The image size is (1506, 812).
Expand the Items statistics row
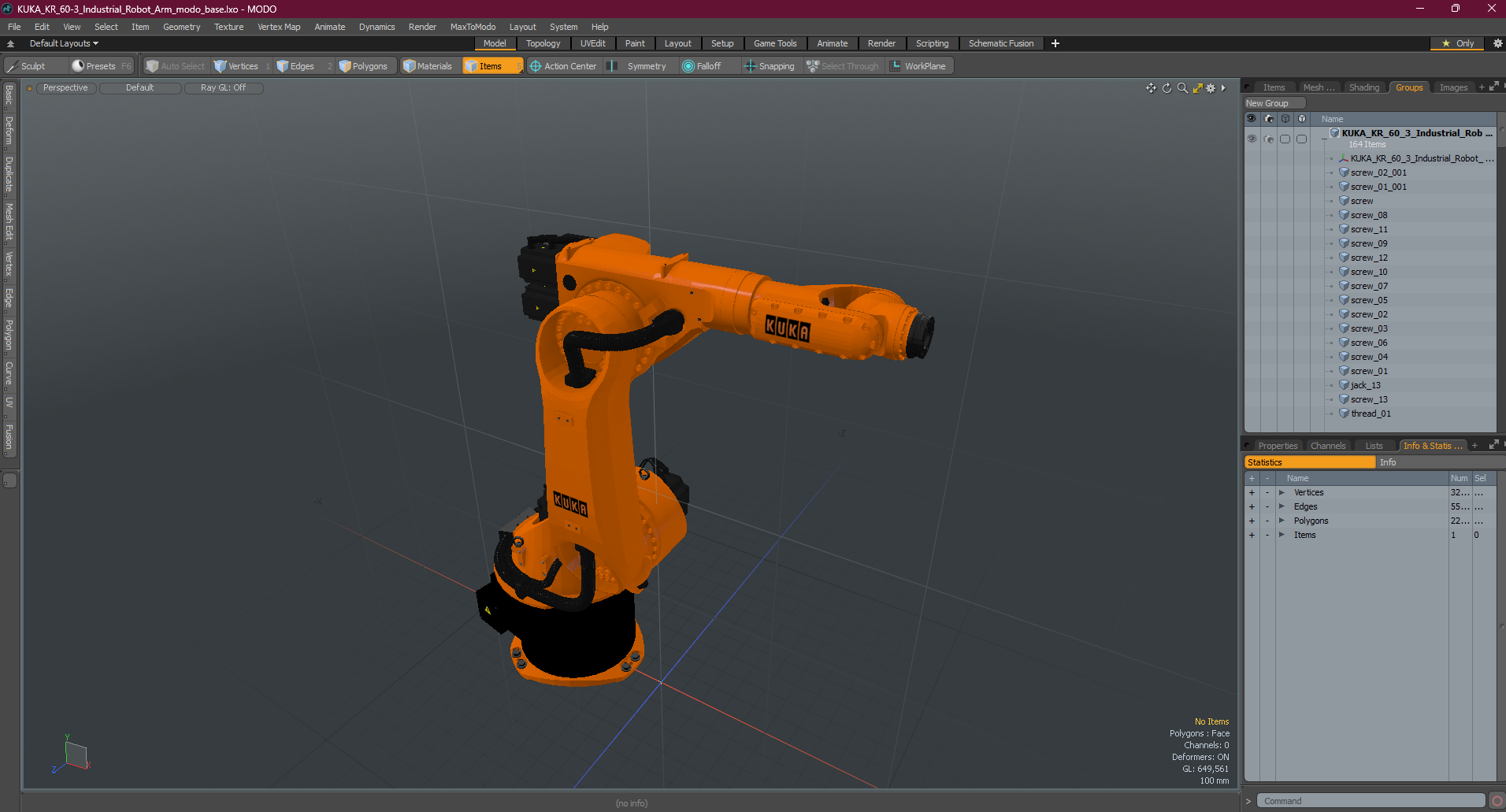click(1282, 535)
